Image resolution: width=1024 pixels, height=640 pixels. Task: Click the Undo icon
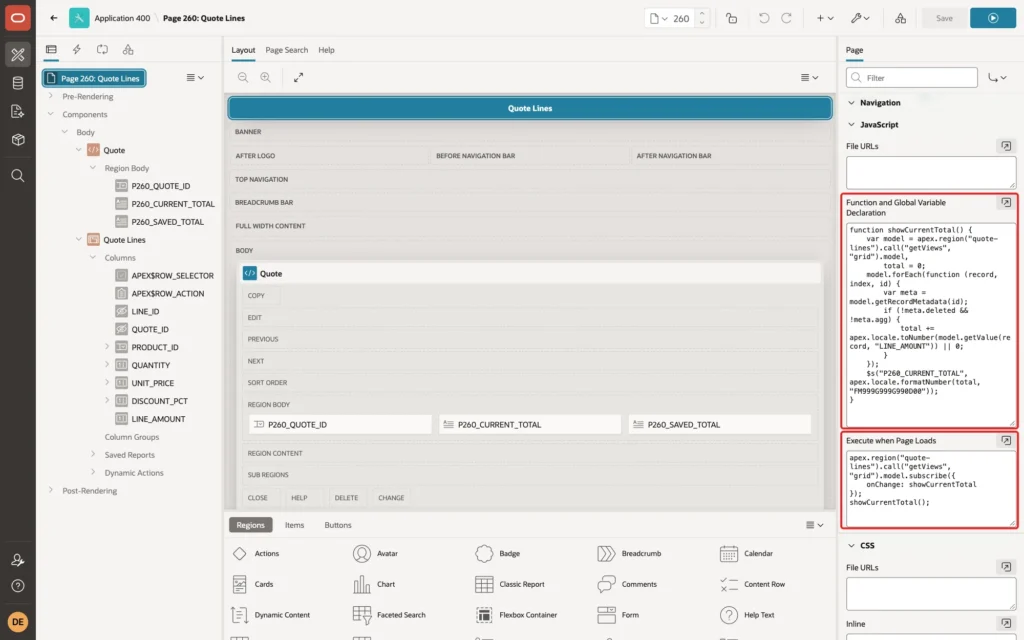[763, 18]
